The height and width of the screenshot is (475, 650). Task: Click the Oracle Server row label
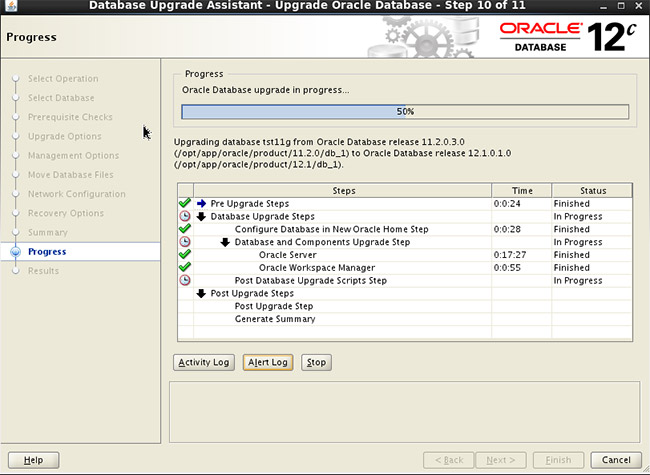click(288, 255)
